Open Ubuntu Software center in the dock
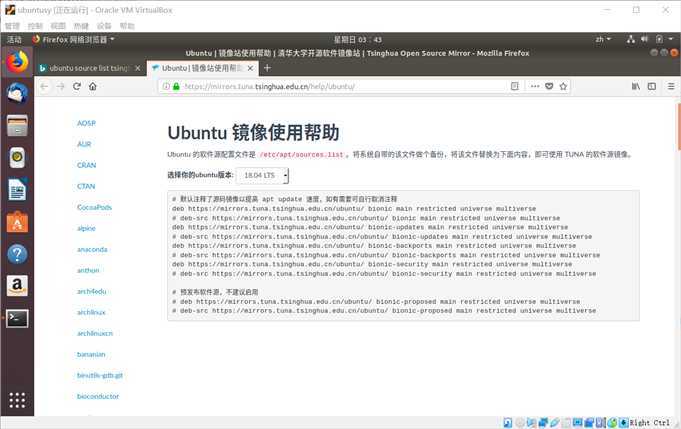This screenshot has width=681, height=429. (x=17, y=222)
